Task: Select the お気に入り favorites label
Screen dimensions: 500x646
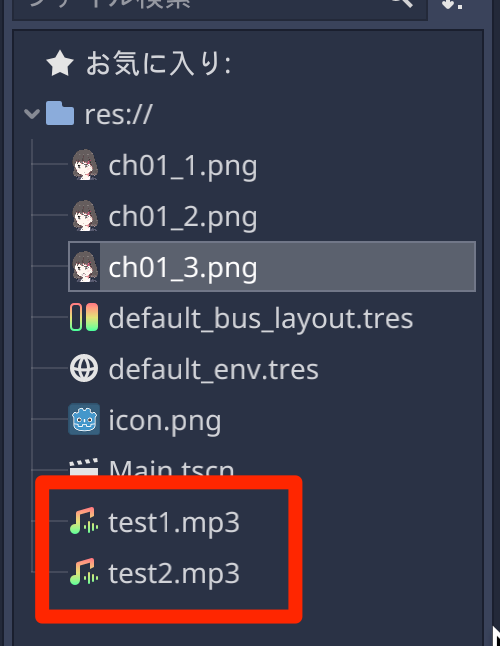Action: pyautogui.click(x=158, y=64)
